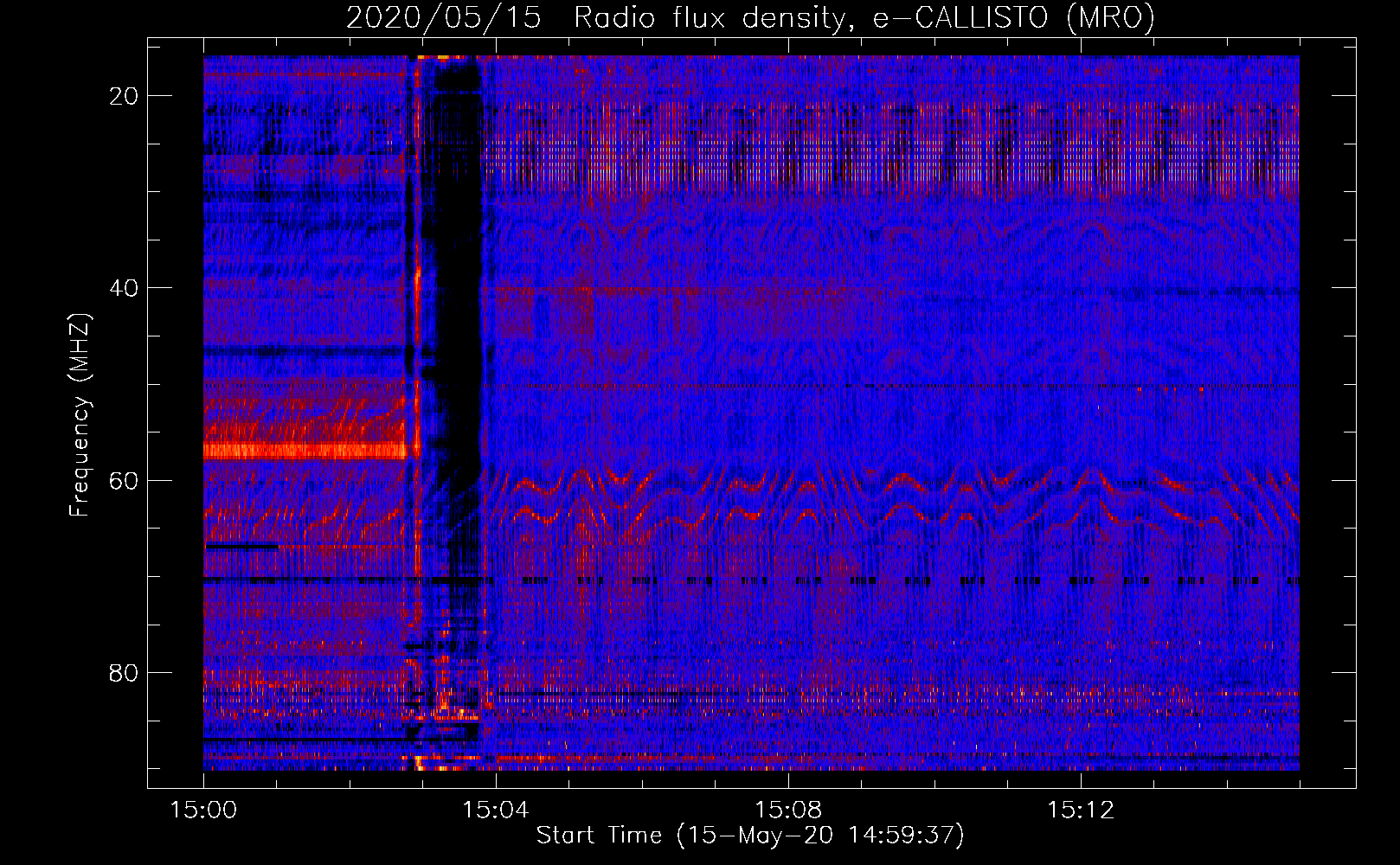1400x865 pixels.
Task: Click the '60' frequency tick label
Action: 124,481
